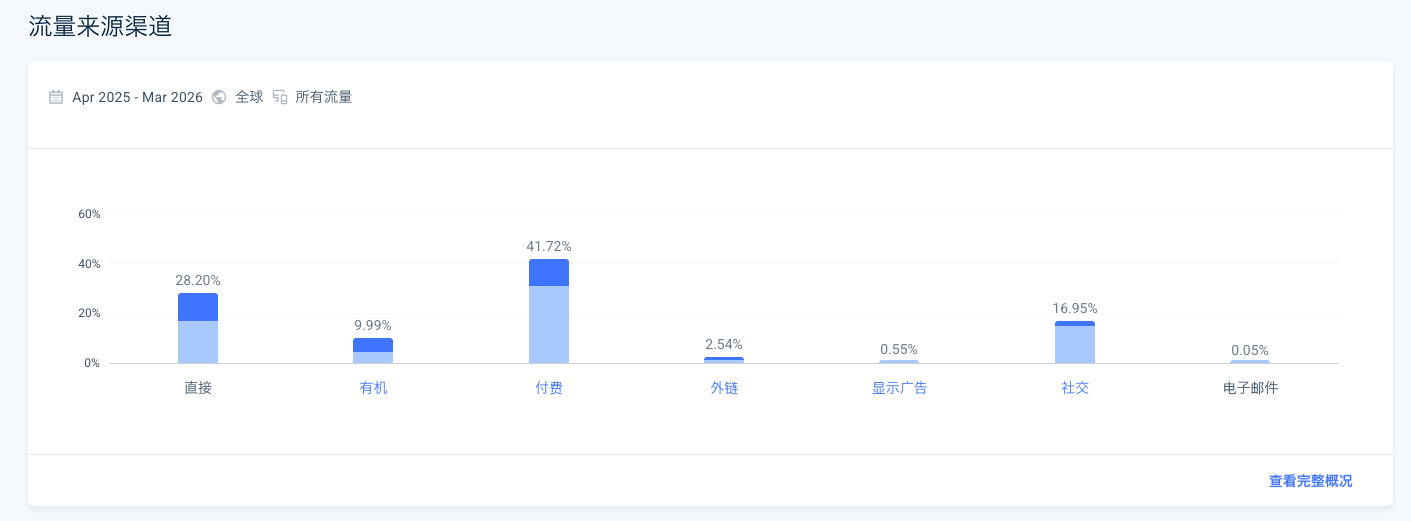Viewport: 1411px width, 521px height.
Task: Open the 显示广告 channel link
Action: pos(899,388)
